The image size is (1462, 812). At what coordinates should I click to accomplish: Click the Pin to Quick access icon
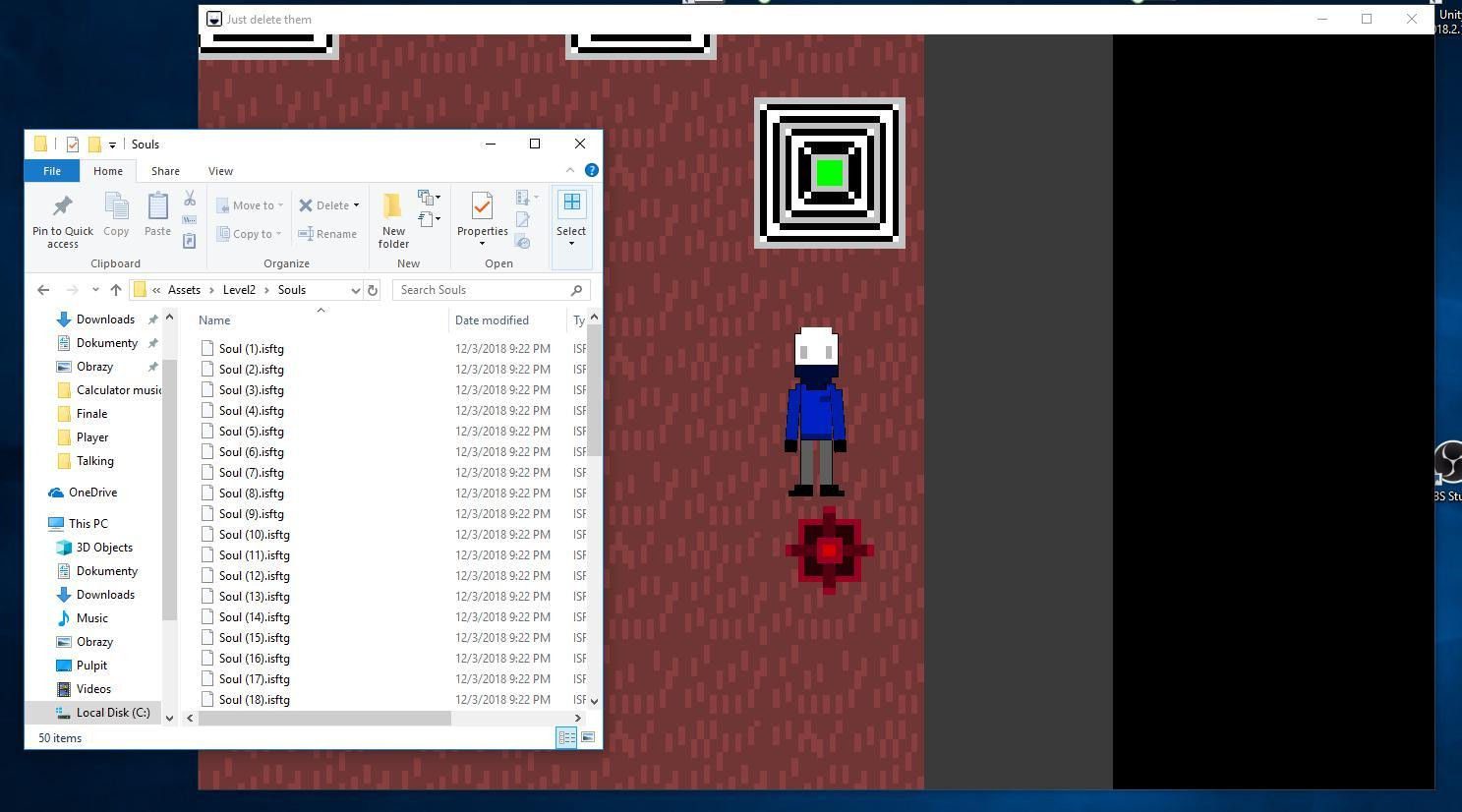[x=62, y=205]
